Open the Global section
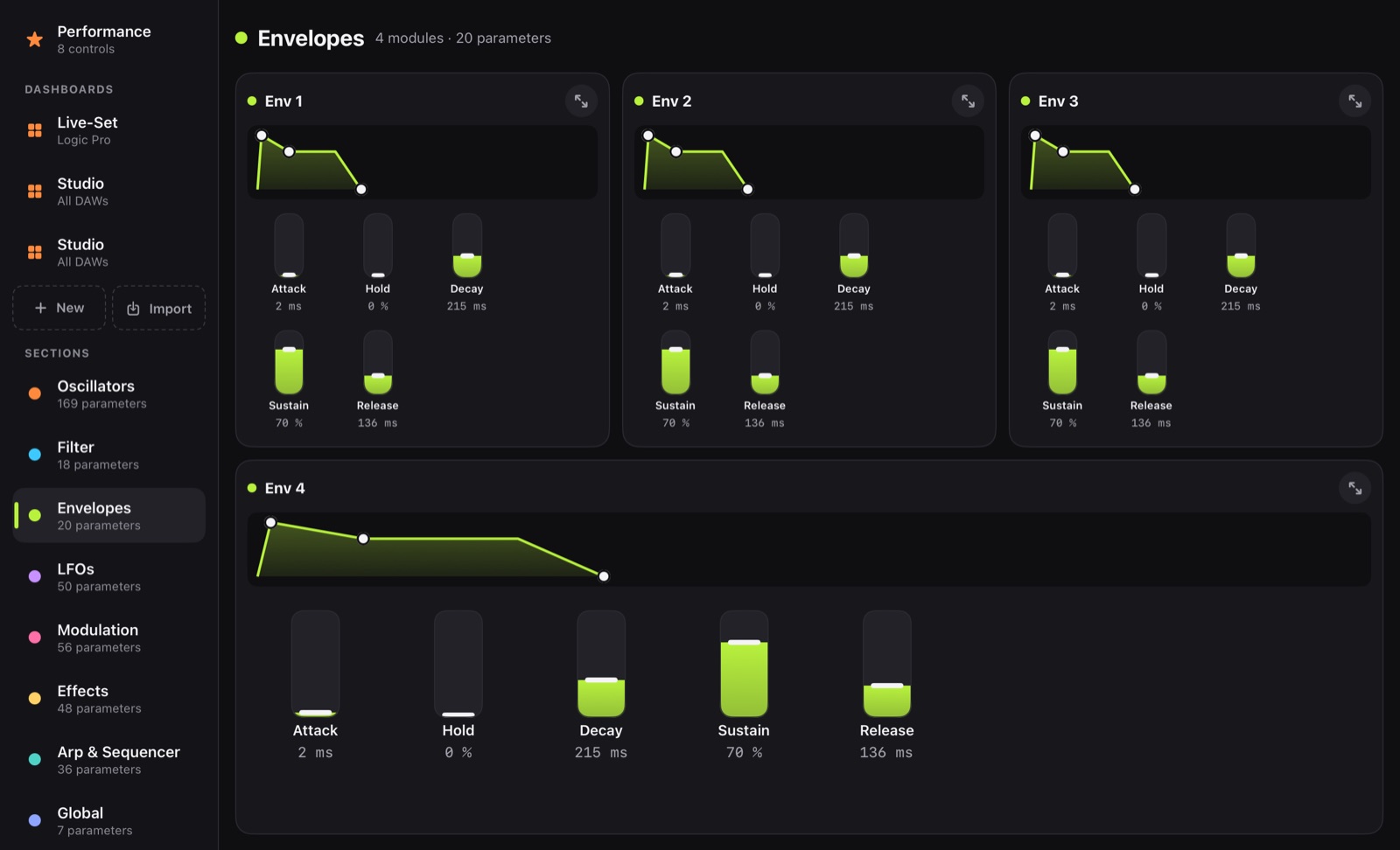1400x850 pixels. pyautogui.click(x=108, y=820)
